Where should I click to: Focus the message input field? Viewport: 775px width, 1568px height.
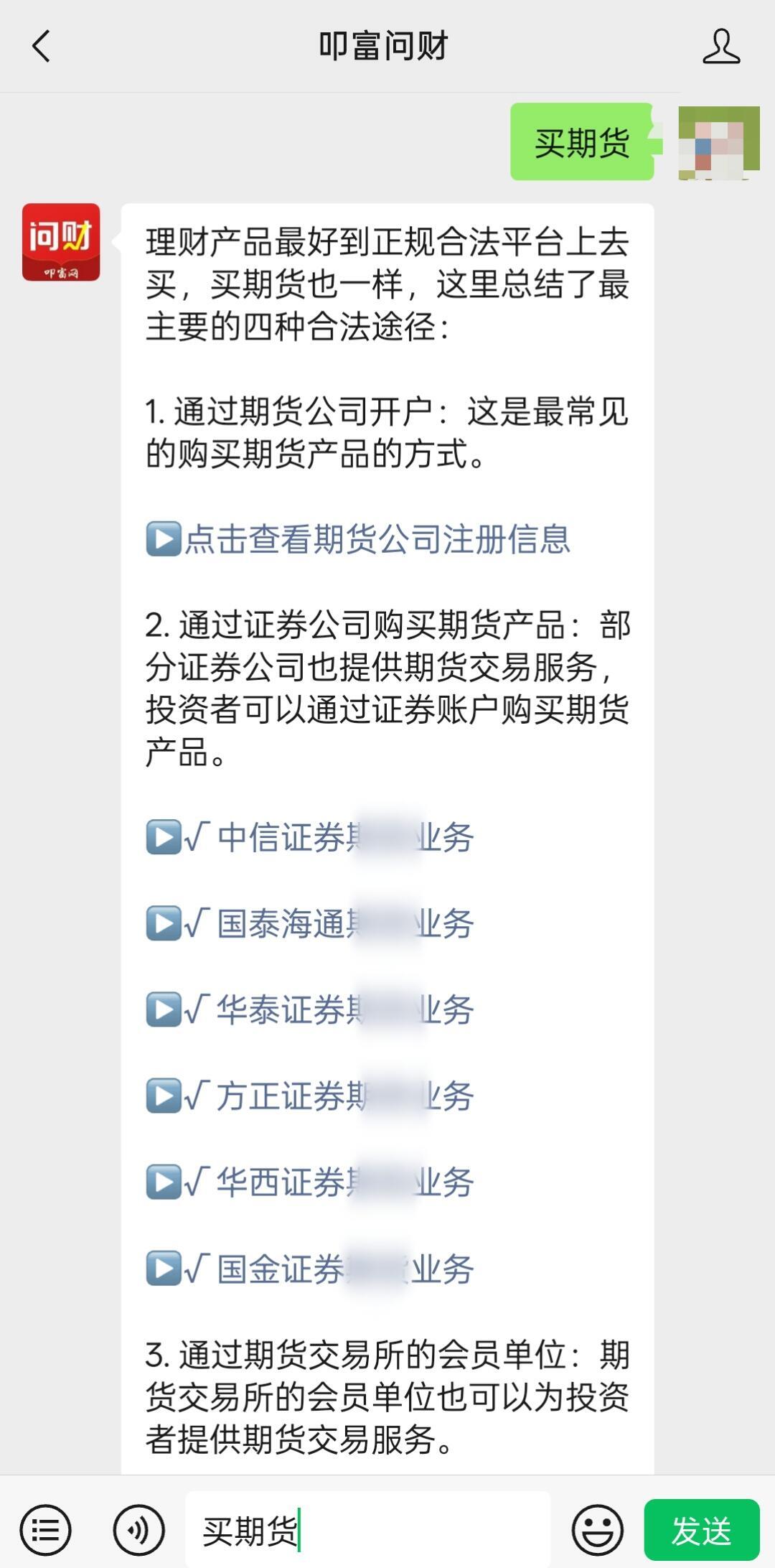367,1530
